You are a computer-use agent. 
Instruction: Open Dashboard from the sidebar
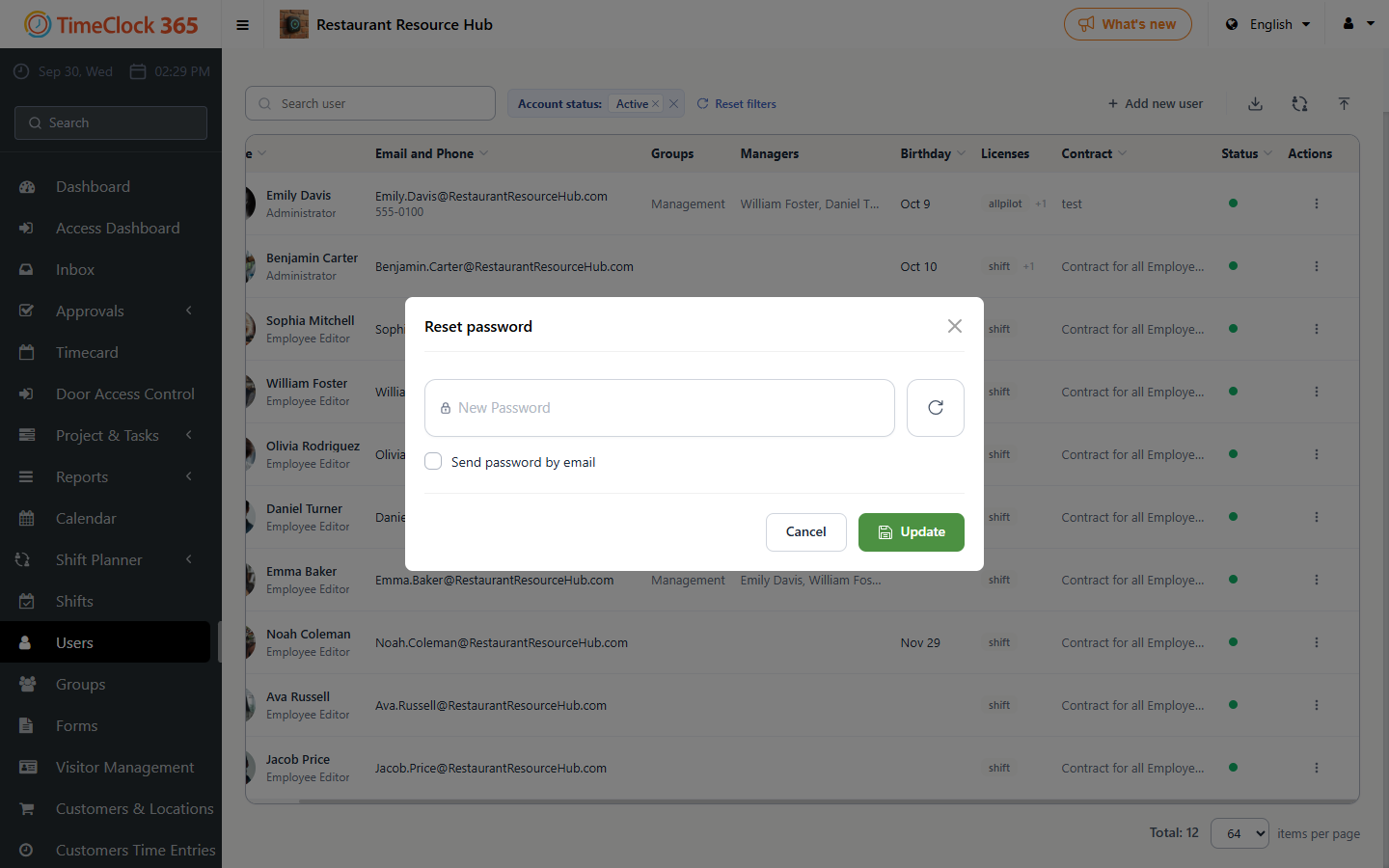pyautogui.click(x=93, y=186)
